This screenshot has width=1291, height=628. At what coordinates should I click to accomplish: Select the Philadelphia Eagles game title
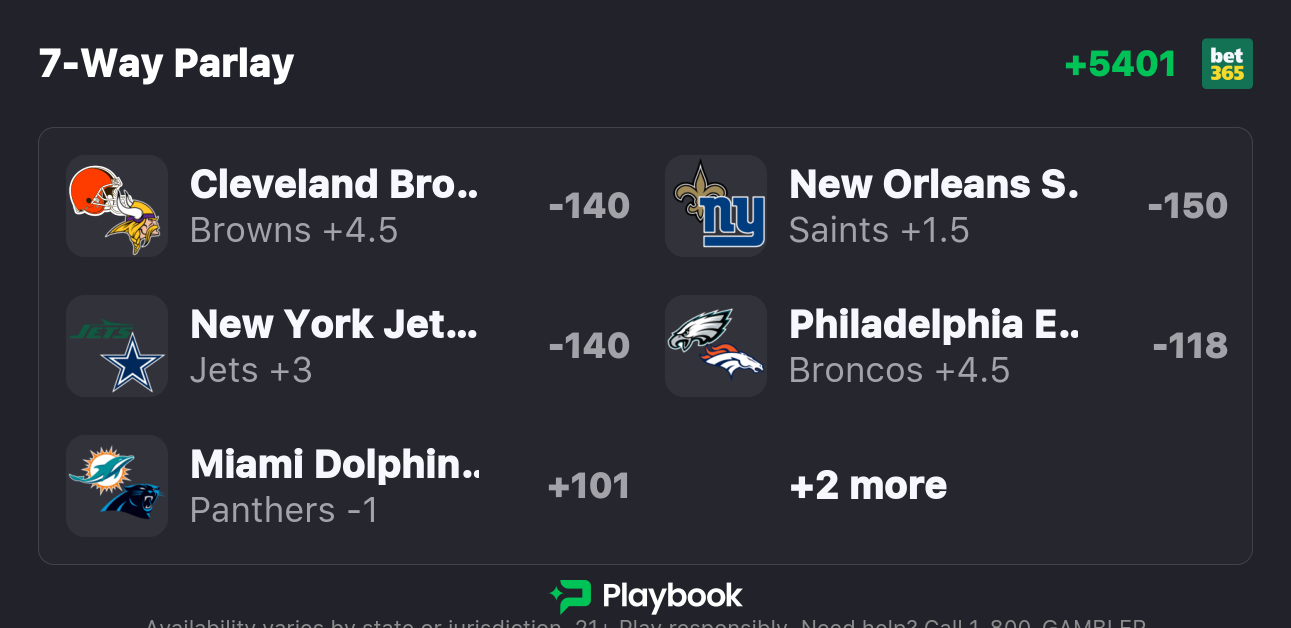[933, 325]
